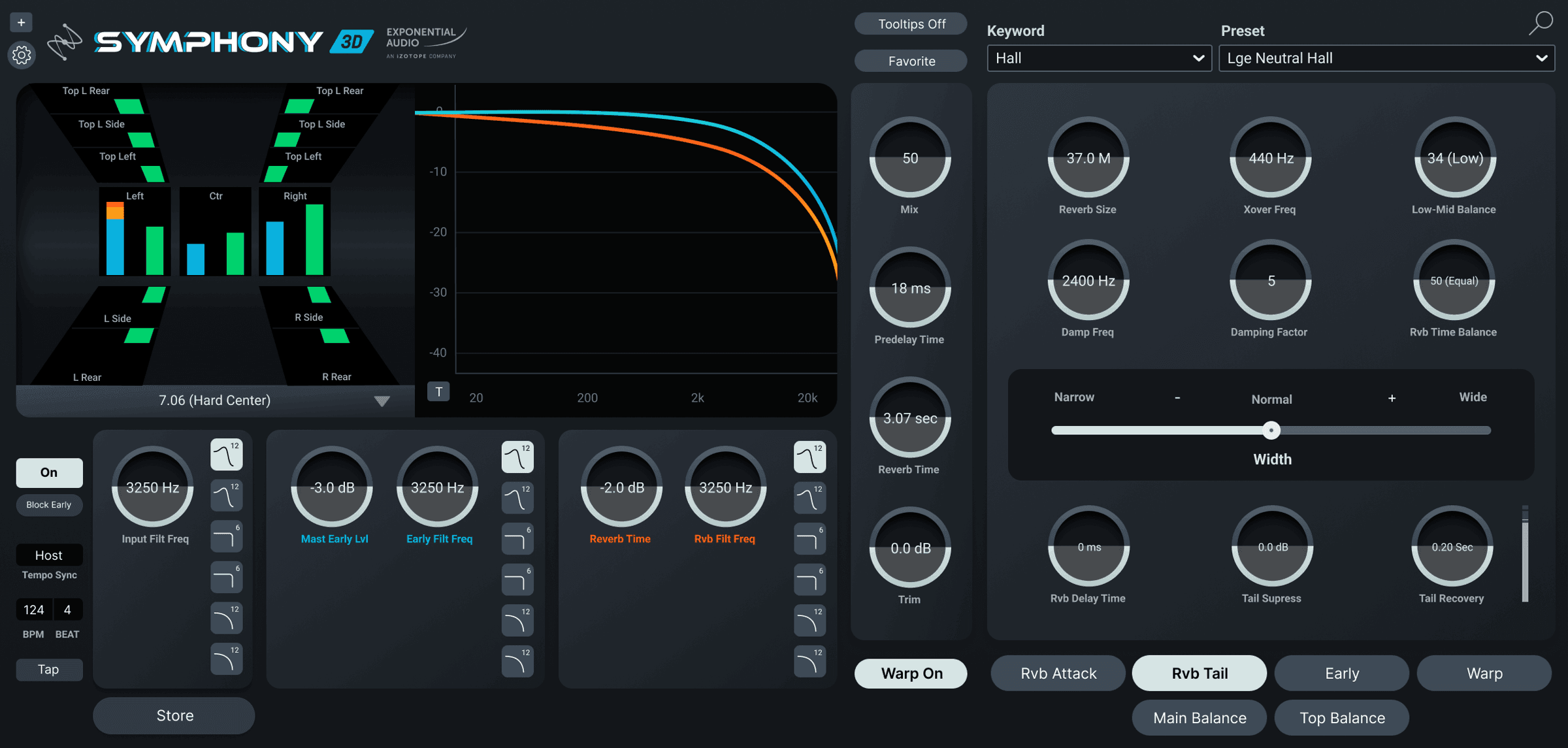Pick the bottom smooth 12 dB filter in Rvb Filt column
This screenshot has width=1568, height=748.
click(809, 662)
